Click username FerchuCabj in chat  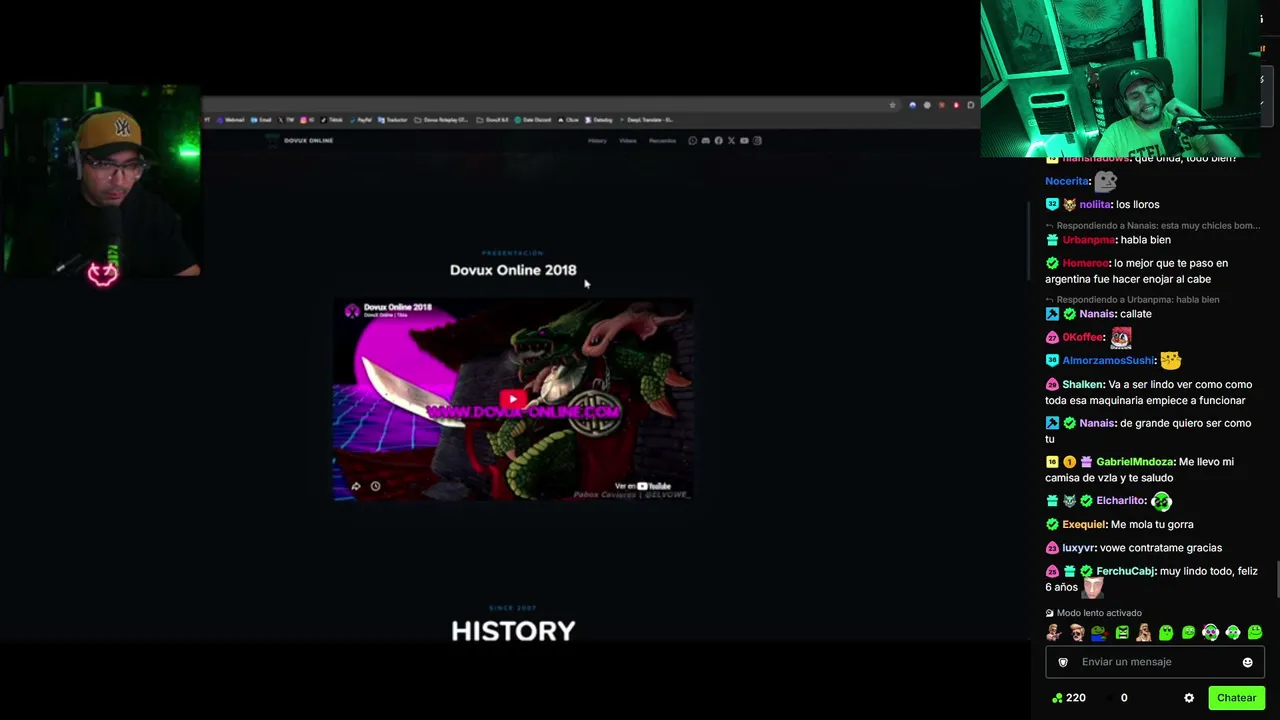1125,571
